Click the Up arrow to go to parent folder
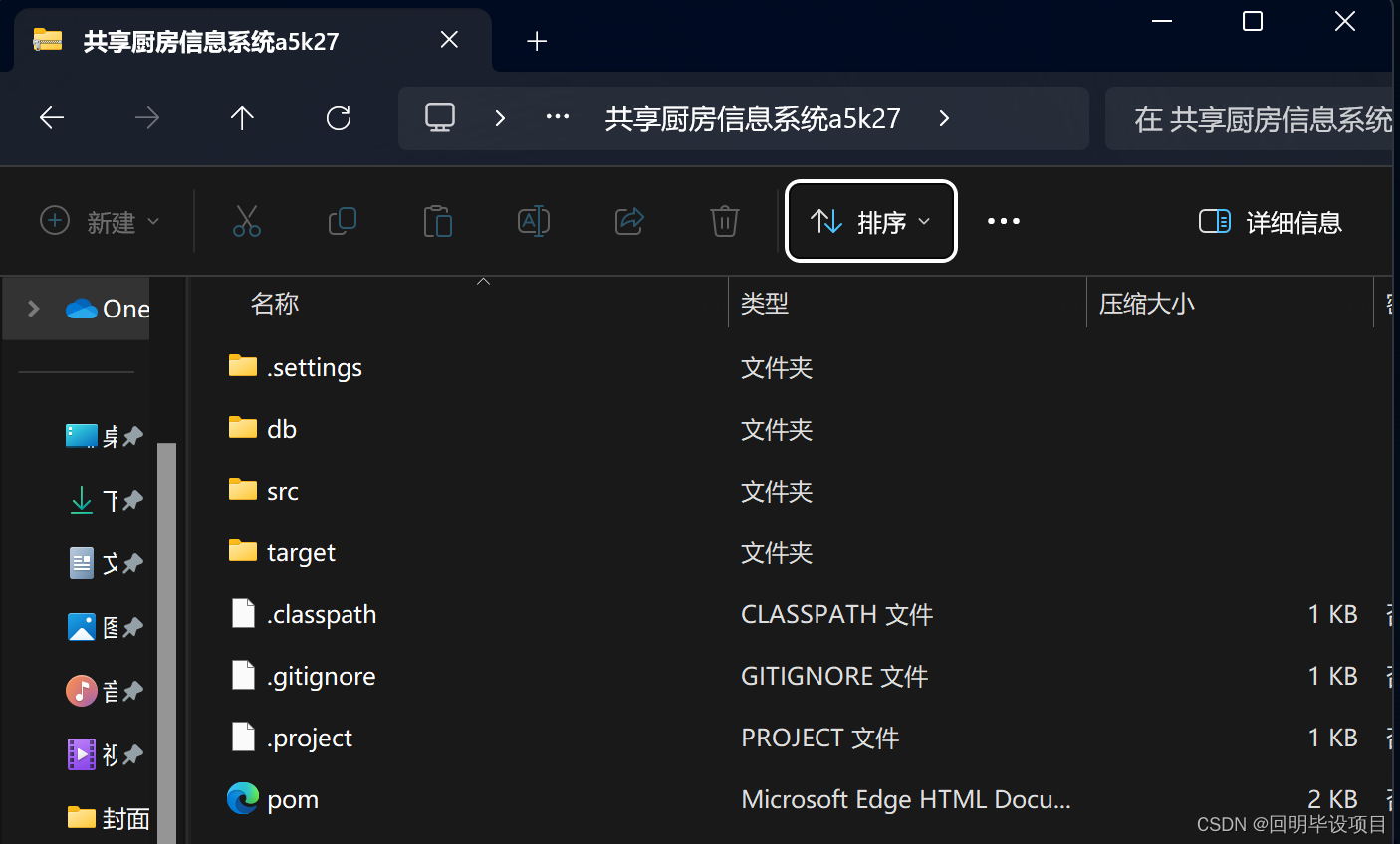This screenshot has width=1400, height=844. pos(242,117)
